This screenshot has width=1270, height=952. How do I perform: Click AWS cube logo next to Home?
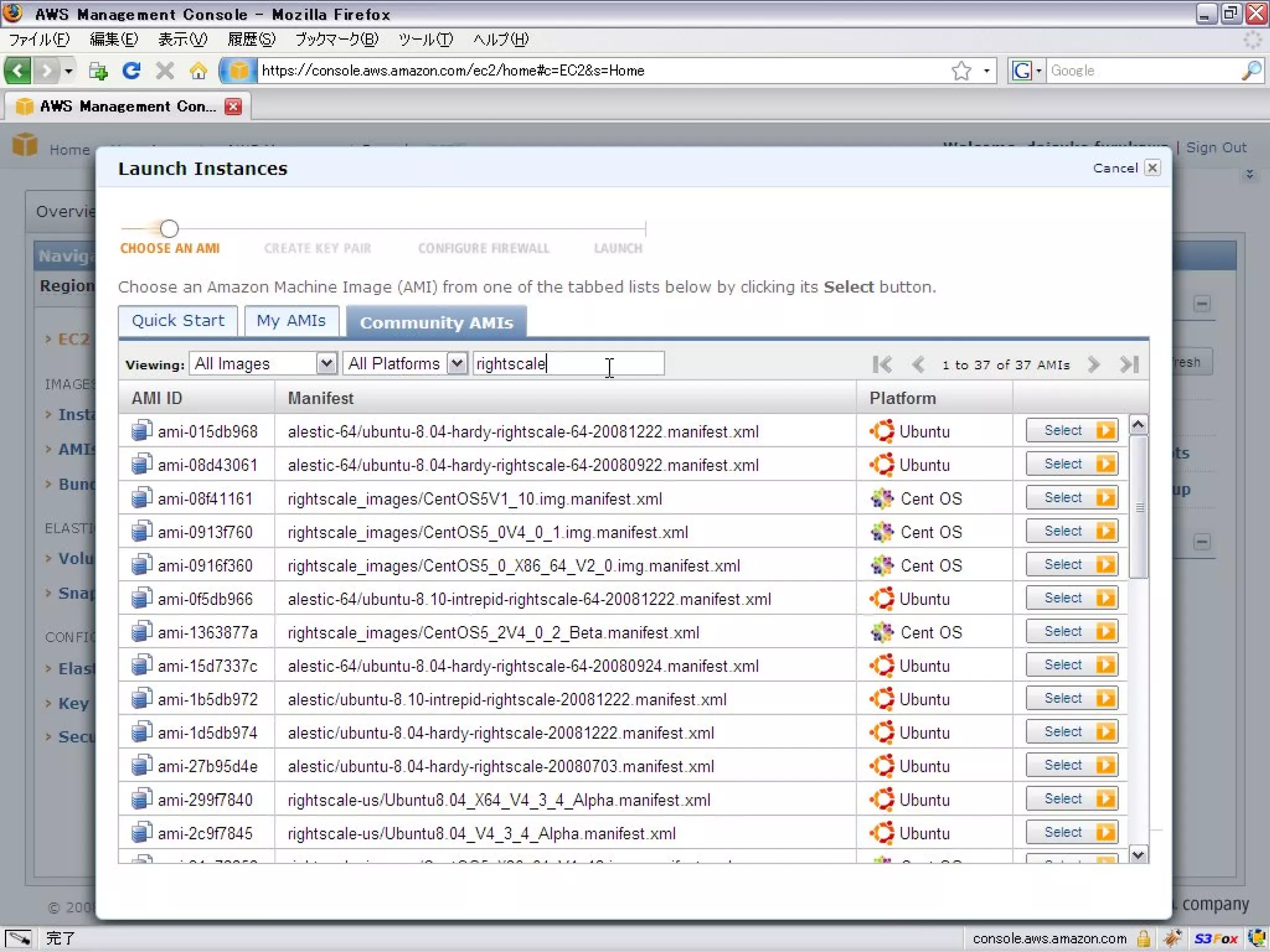click(x=25, y=144)
